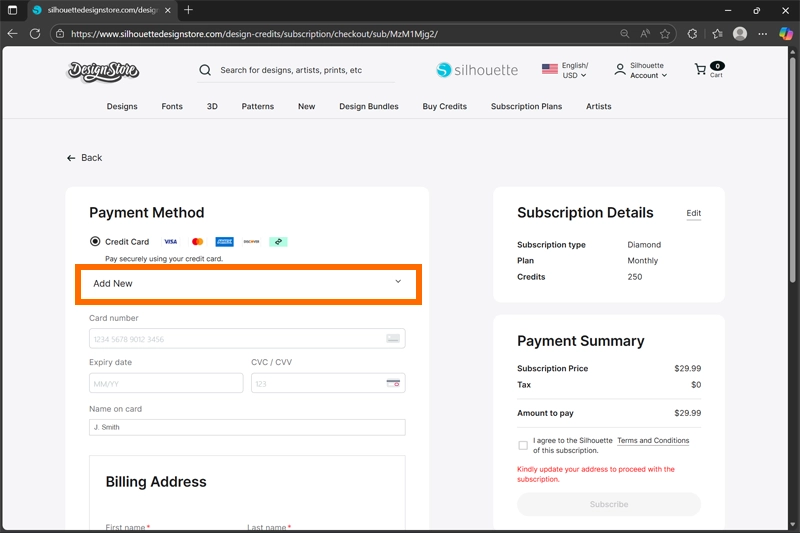This screenshot has width=800, height=533.
Task: Expand the Silhouette Account menu
Action: tap(641, 70)
